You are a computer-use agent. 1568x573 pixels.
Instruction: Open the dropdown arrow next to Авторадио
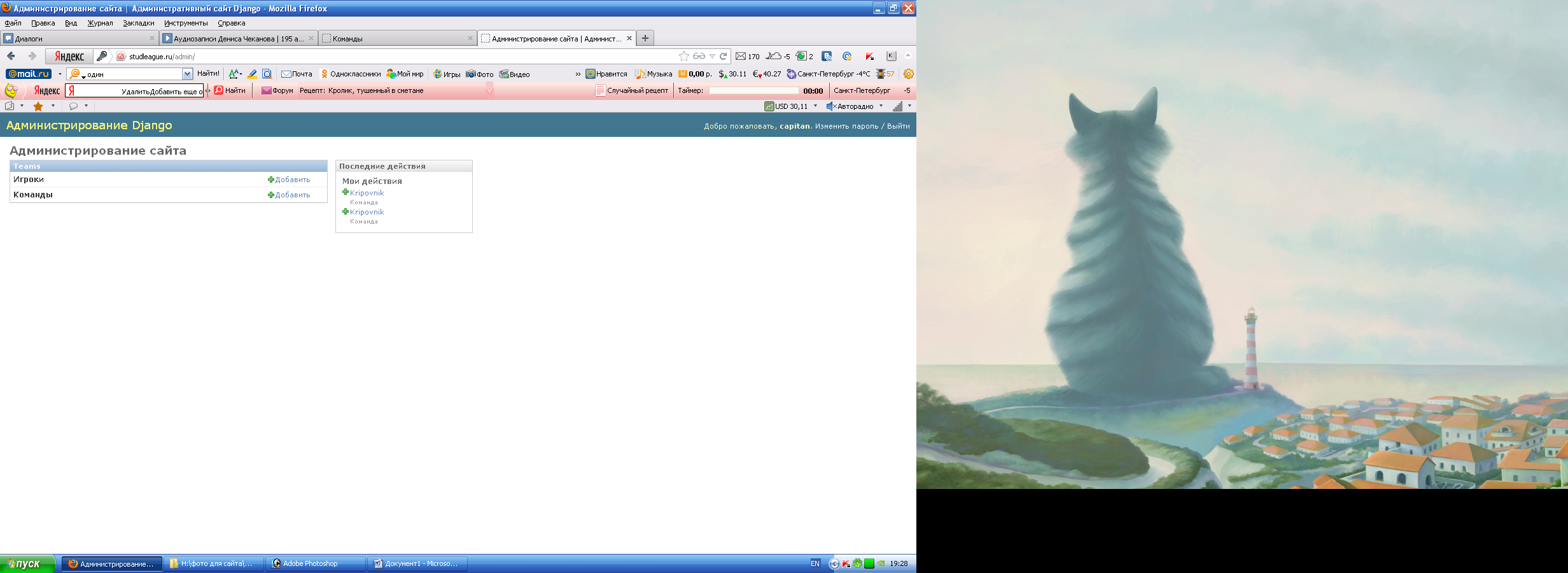pos(881,106)
